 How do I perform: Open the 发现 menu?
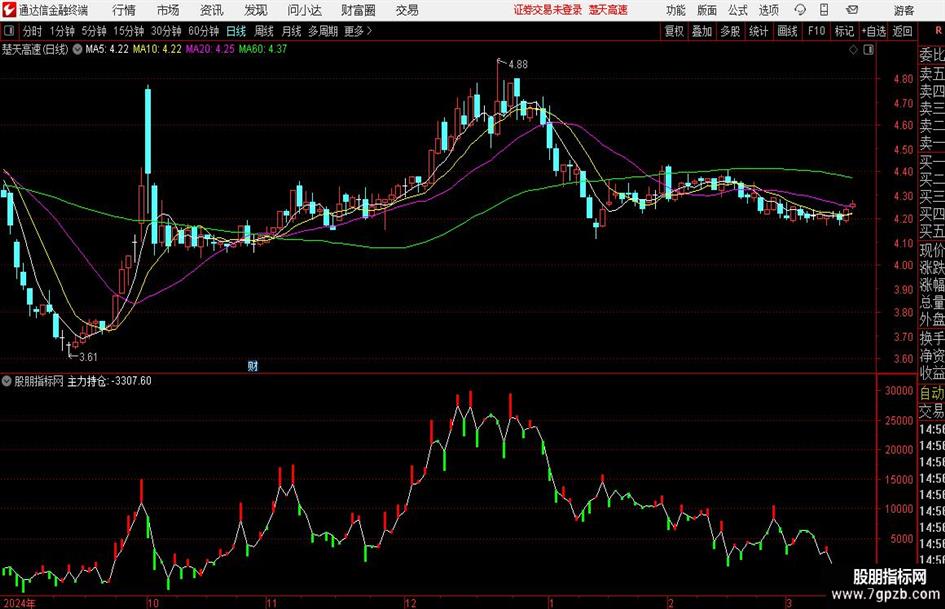pos(256,10)
